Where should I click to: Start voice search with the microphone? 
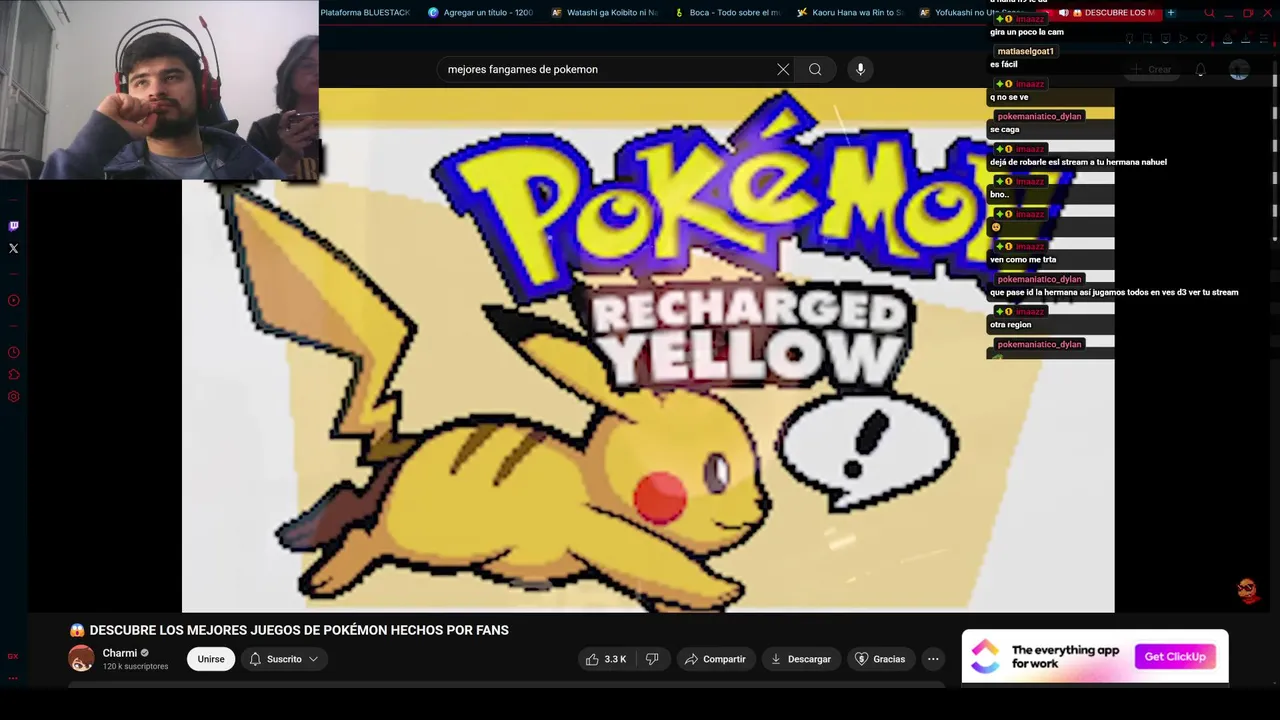pyautogui.click(x=860, y=69)
